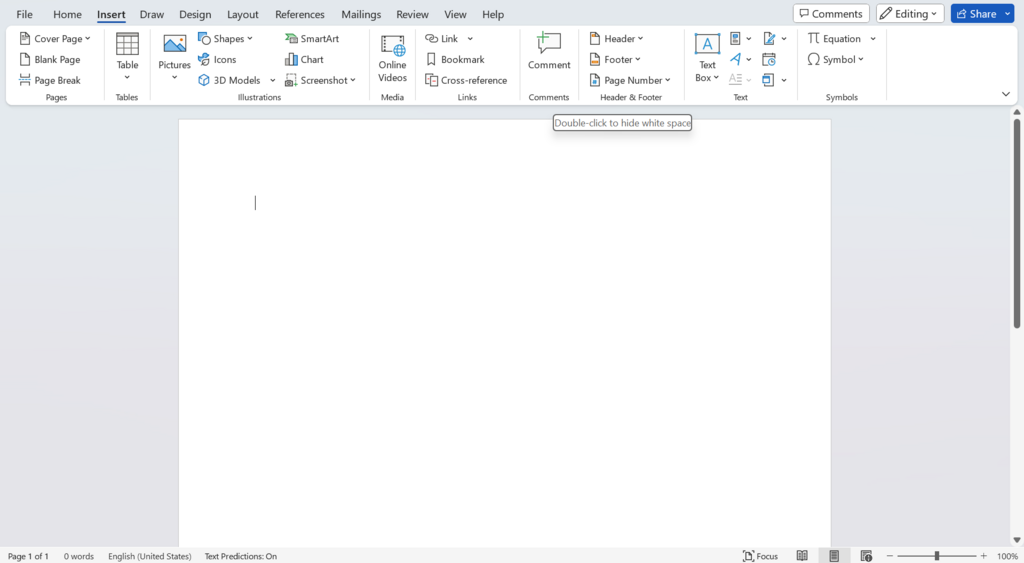This screenshot has height=563, width=1024.
Task: Insert a SmartArt graphic
Action: click(x=312, y=39)
